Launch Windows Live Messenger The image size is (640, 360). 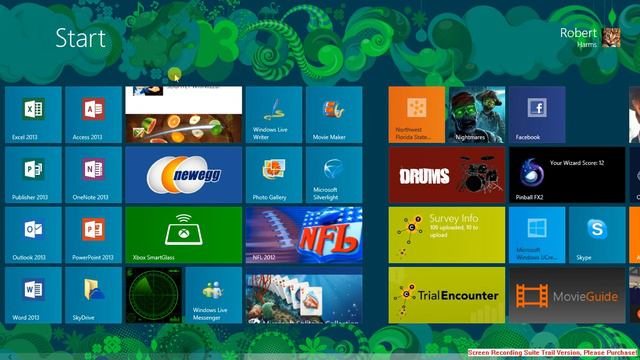click(214, 295)
